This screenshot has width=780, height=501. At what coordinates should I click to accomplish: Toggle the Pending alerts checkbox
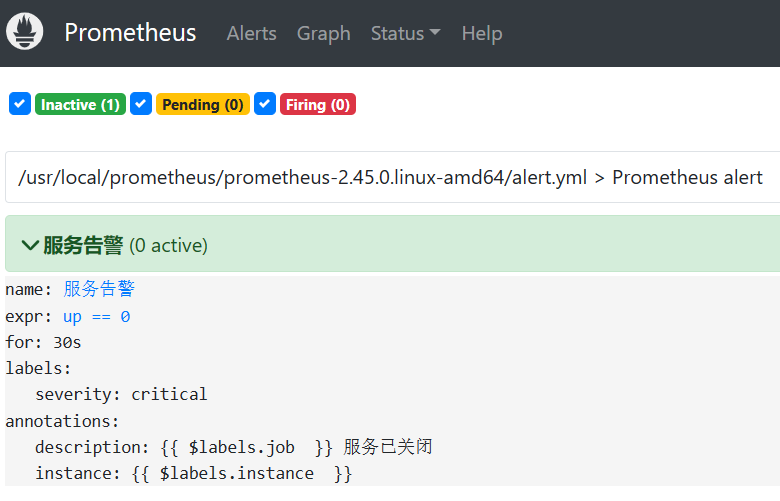(x=141, y=104)
